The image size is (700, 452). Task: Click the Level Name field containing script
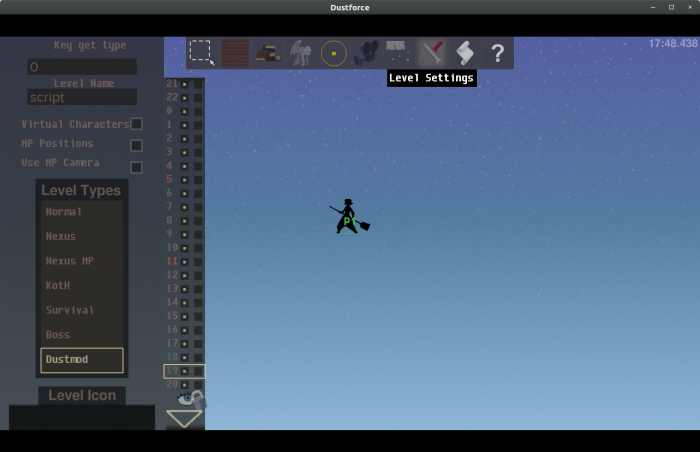click(x=82, y=97)
